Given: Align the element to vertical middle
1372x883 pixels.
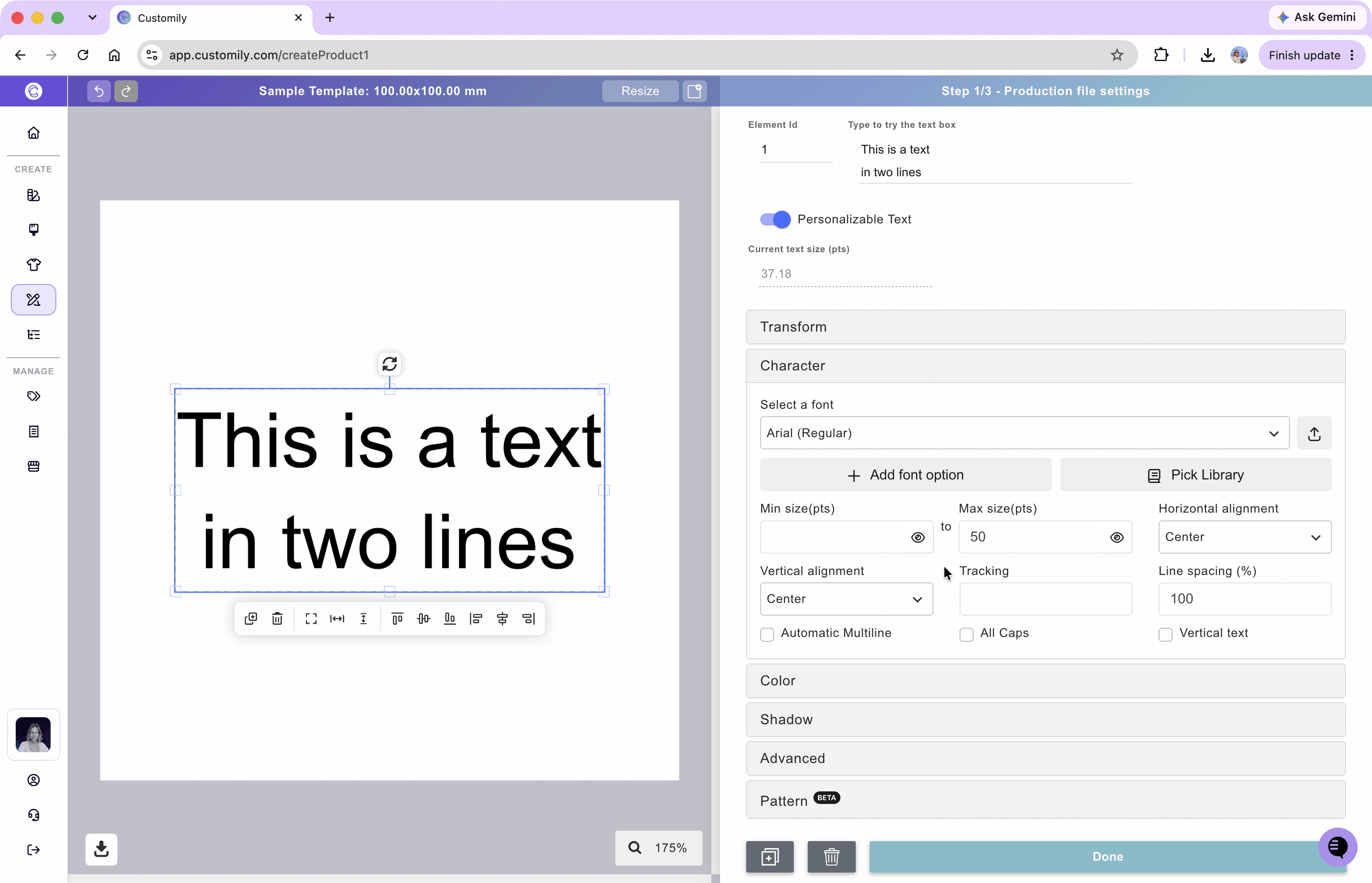Looking at the screenshot, I should (423, 619).
